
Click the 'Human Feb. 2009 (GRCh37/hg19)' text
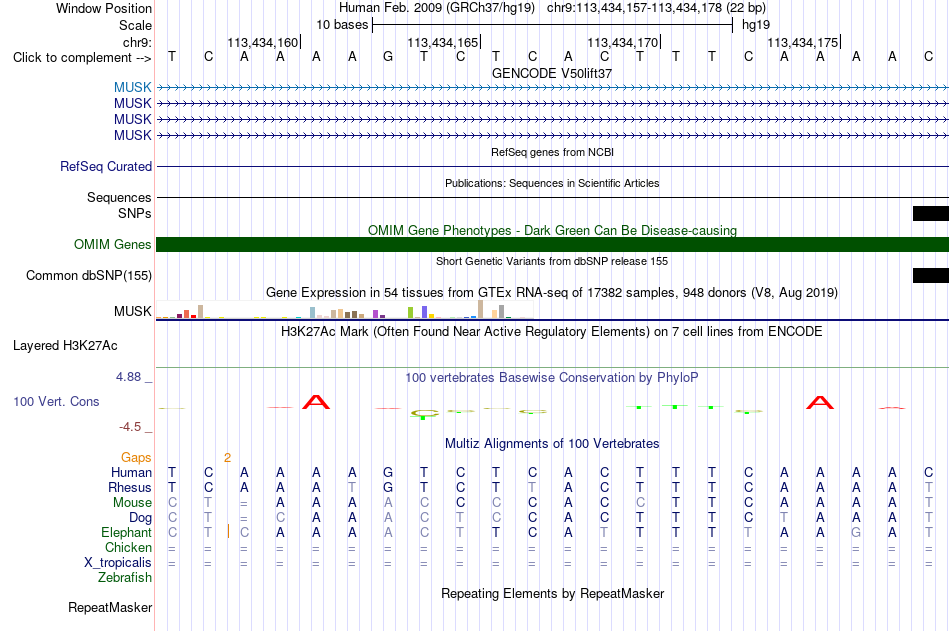tap(437, 8)
